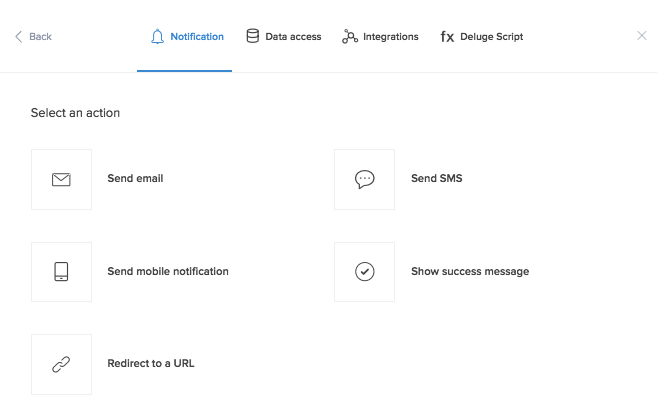Click the speech bubble Send SMS icon
This screenshot has height=404, width=657.
[x=364, y=180]
